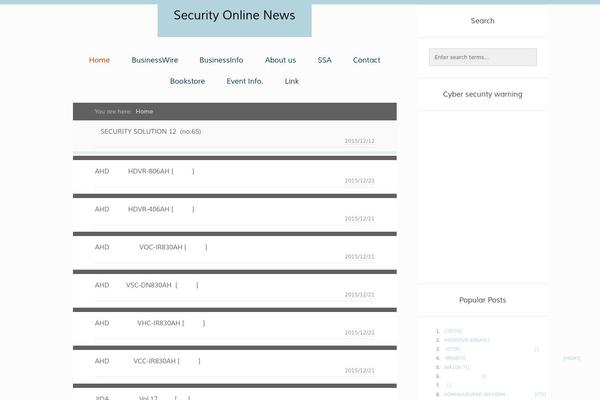
Task: Click the 2015/12/12 date text
Action: point(359,141)
